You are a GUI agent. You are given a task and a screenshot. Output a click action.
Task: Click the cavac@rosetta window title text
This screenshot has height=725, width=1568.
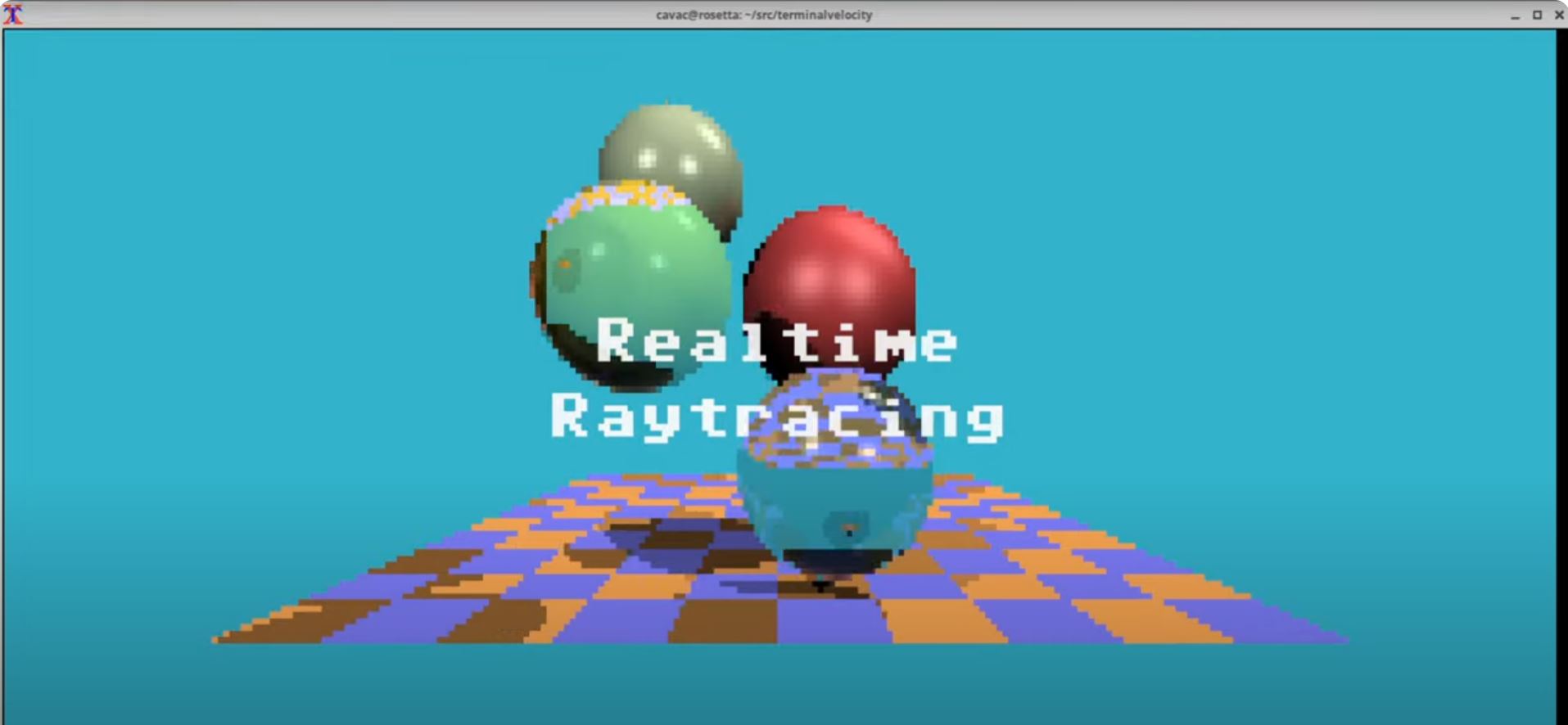tap(763, 15)
